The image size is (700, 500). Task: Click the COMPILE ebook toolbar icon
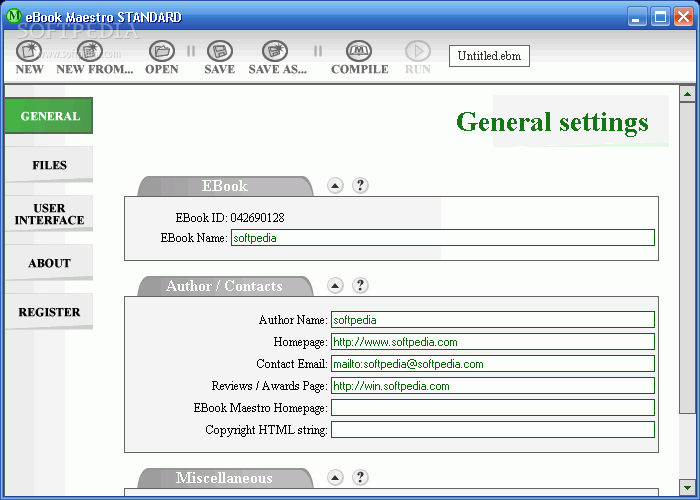pos(359,51)
